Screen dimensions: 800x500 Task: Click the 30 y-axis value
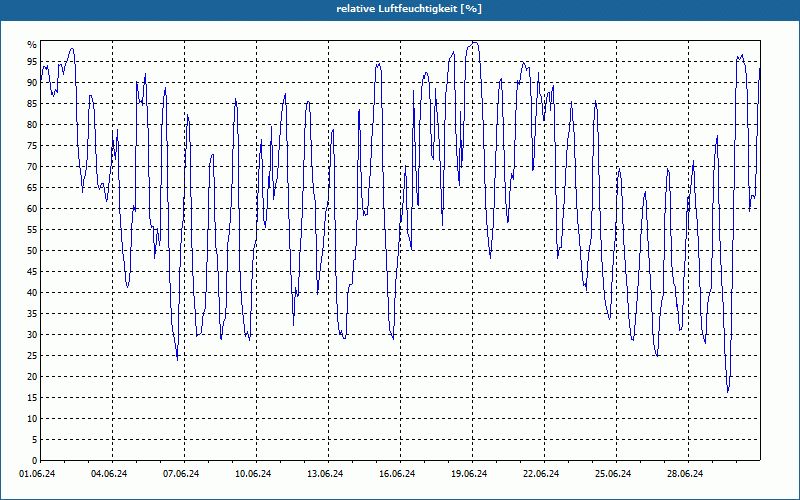pos(32,335)
